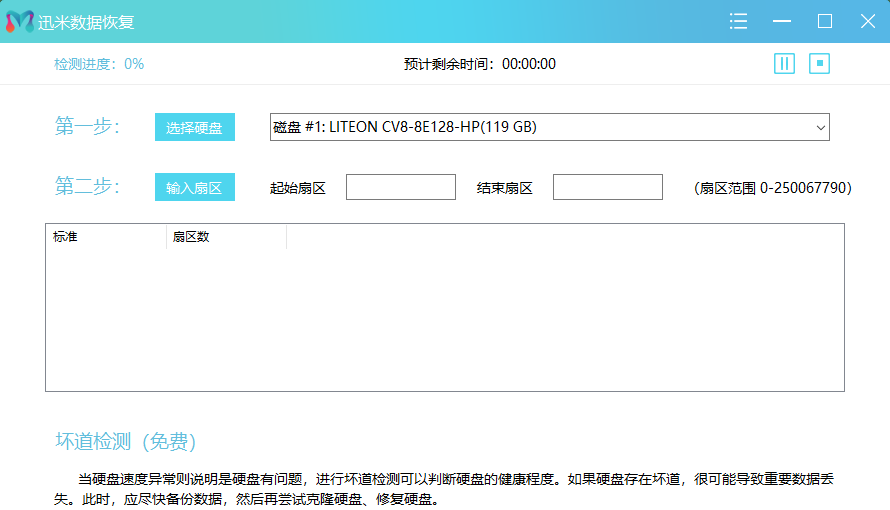This screenshot has height=510, width=890.
Task: Click the 迅米数据恢复 app logo icon
Action: 17,21
